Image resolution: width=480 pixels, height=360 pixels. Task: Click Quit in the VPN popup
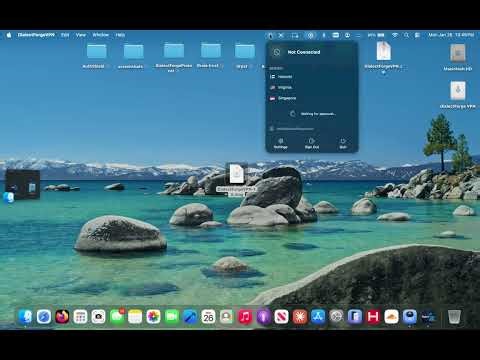pyautogui.click(x=343, y=143)
